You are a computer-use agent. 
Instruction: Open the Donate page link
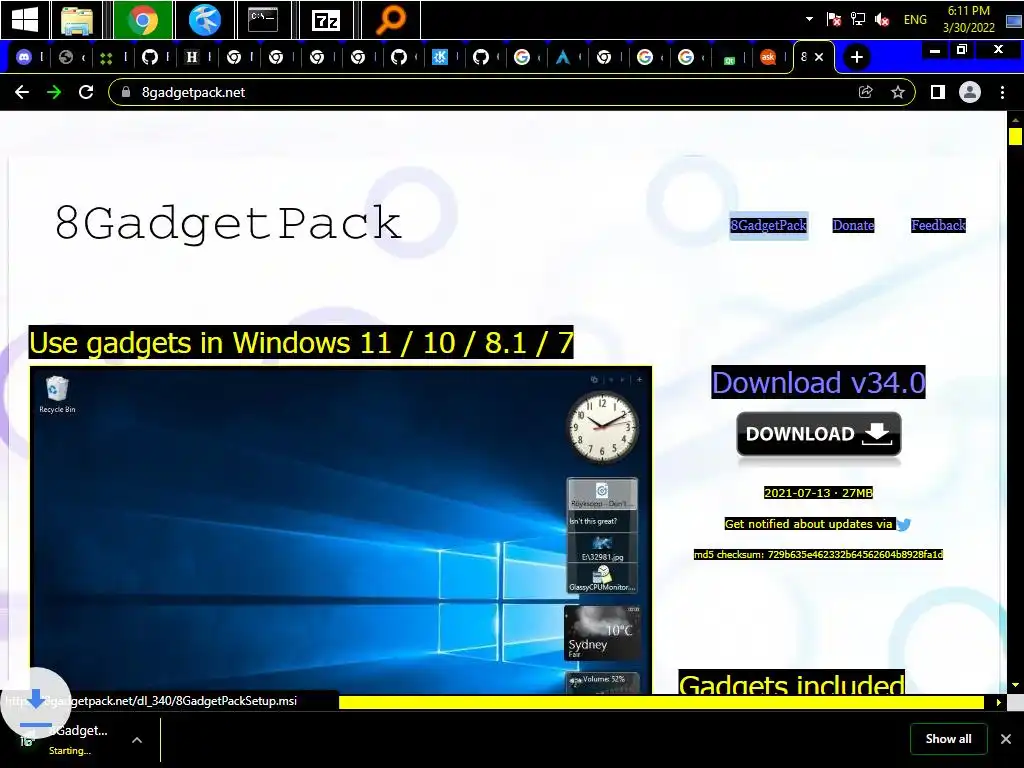(854, 225)
